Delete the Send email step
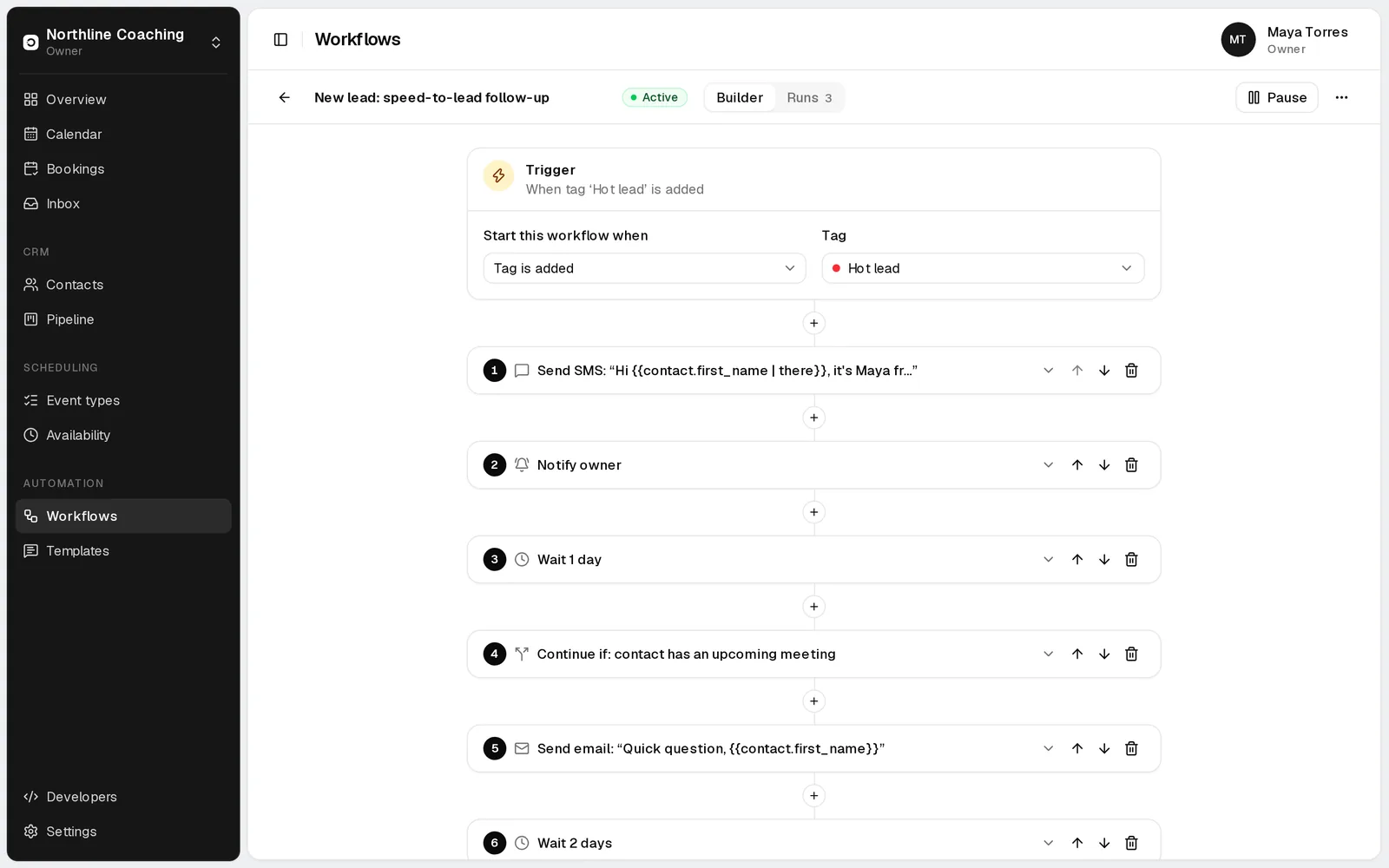The height and width of the screenshot is (868, 1389). 1131,749
